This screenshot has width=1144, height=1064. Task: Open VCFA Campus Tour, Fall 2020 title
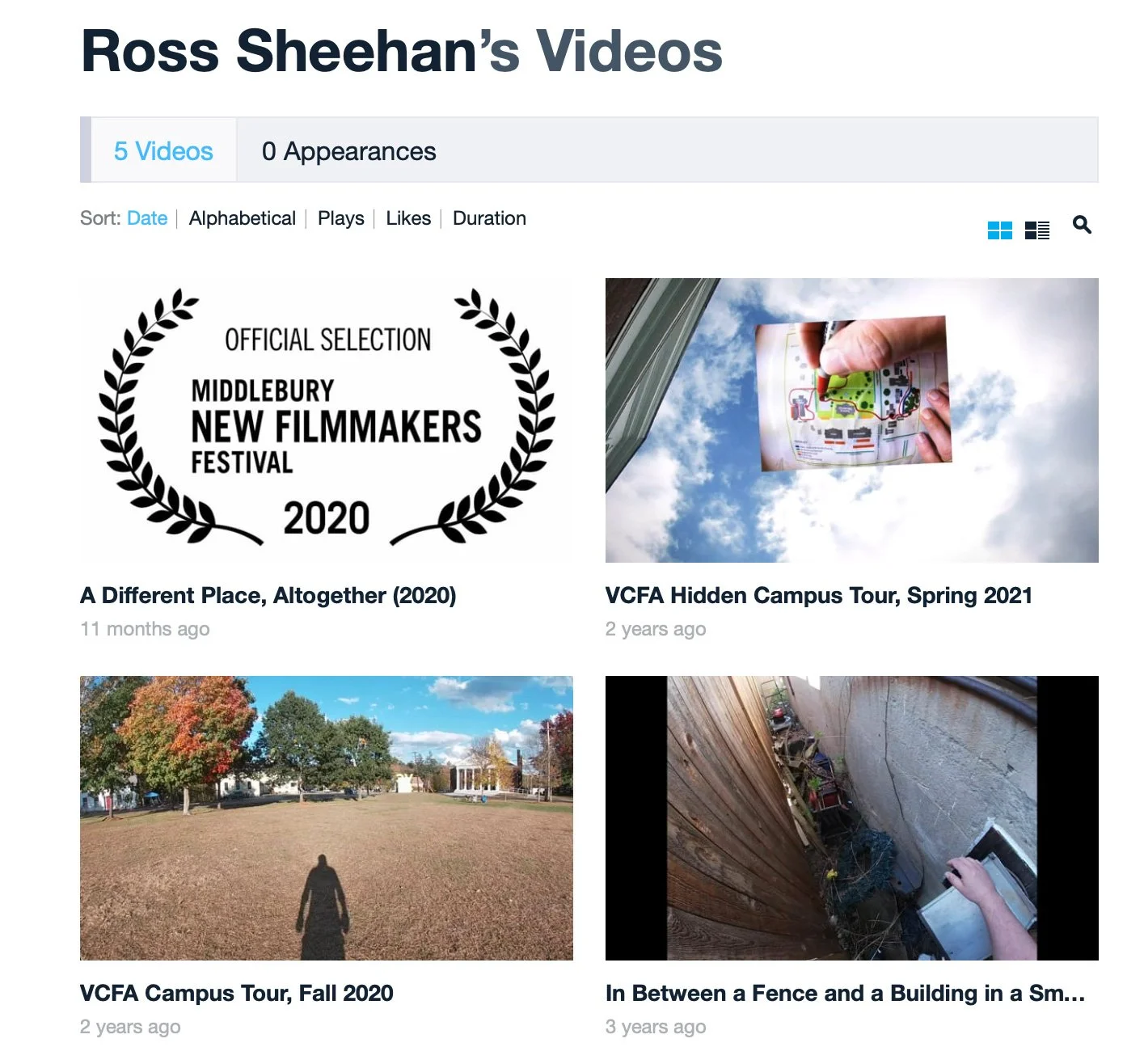coord(237,993)
